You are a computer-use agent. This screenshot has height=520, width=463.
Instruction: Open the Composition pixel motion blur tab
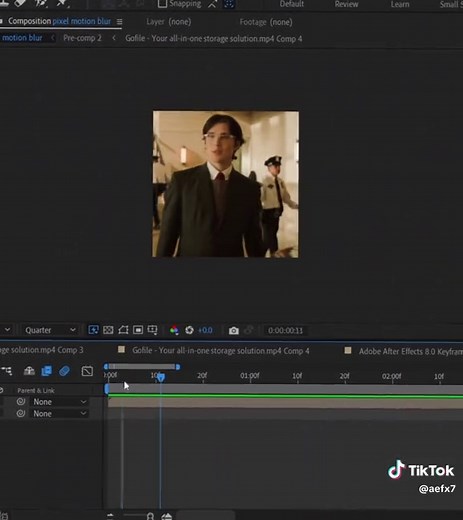[59, 21]
